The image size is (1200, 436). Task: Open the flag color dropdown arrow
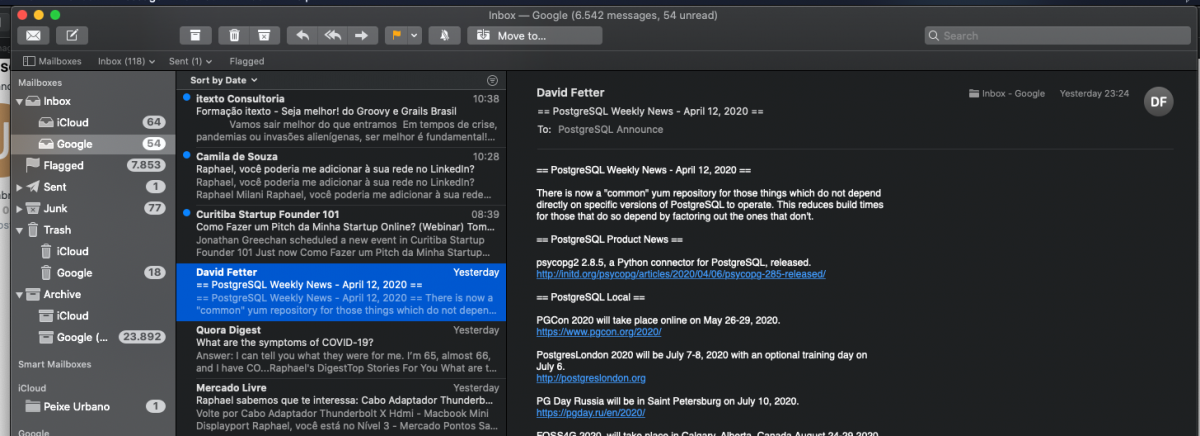pos(414,36)
